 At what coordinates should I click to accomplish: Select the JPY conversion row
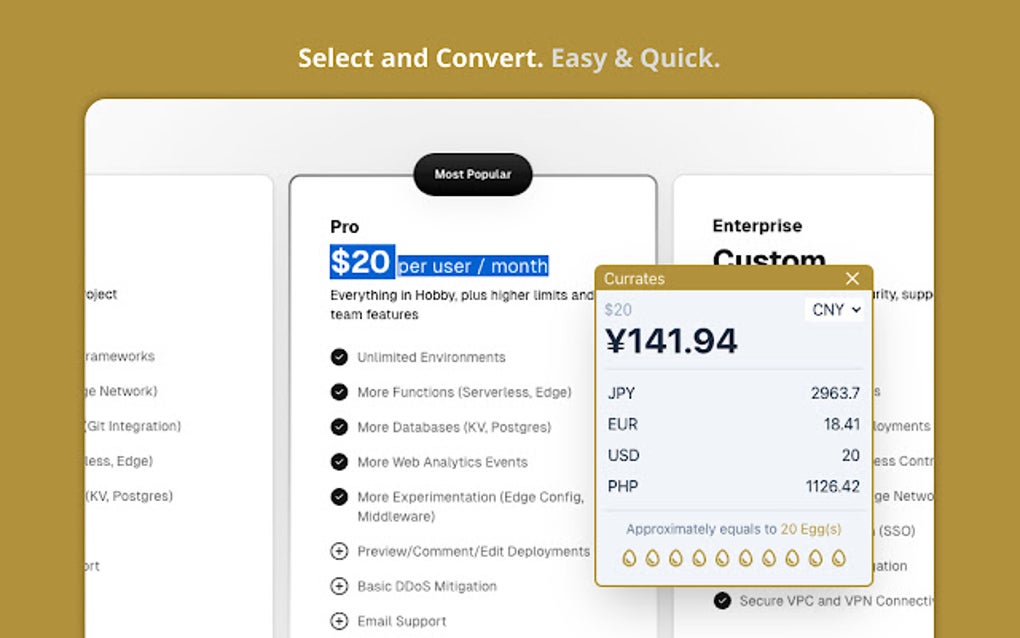coord(735,394)
